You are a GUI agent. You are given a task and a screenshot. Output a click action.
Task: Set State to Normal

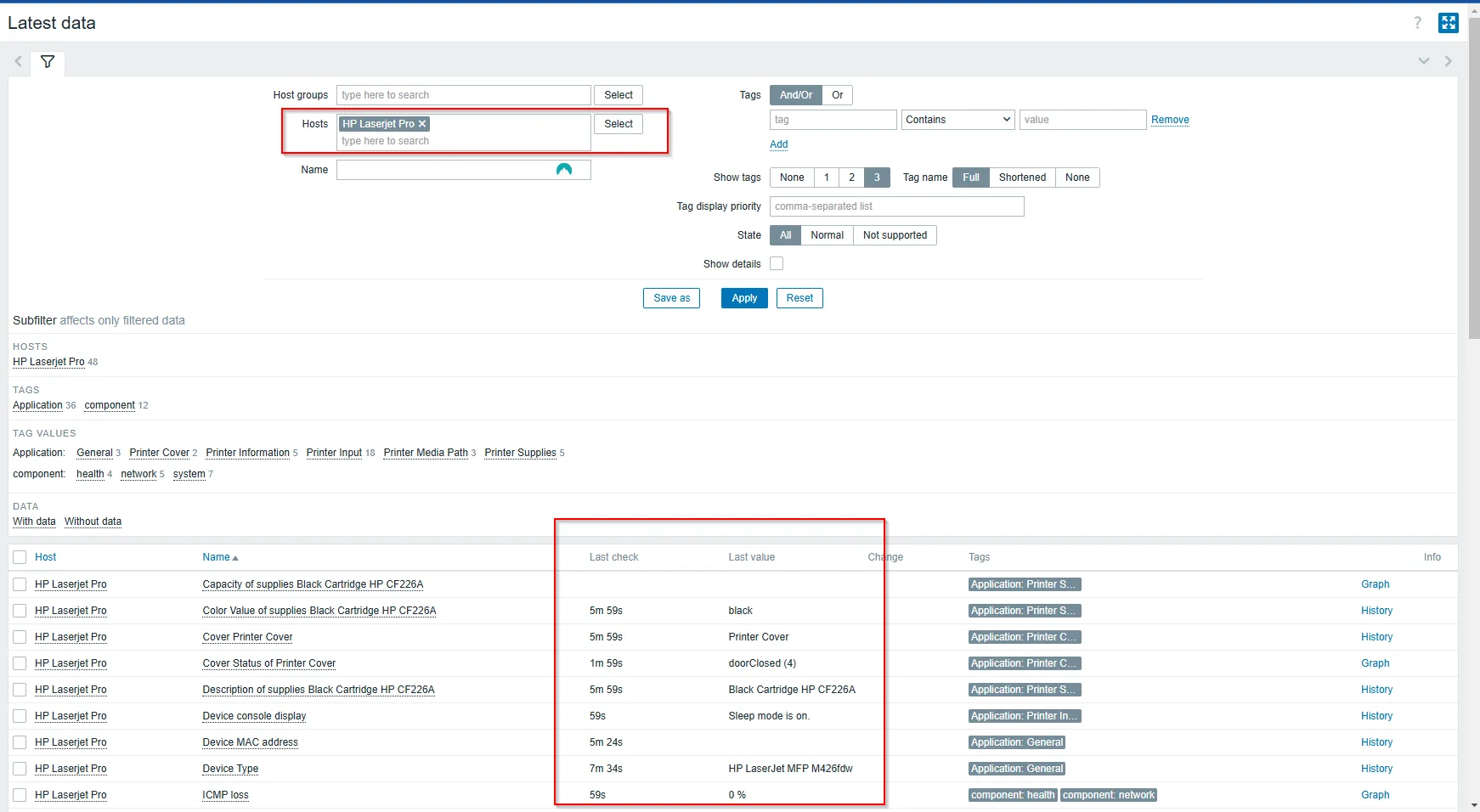tap(827, 235)
